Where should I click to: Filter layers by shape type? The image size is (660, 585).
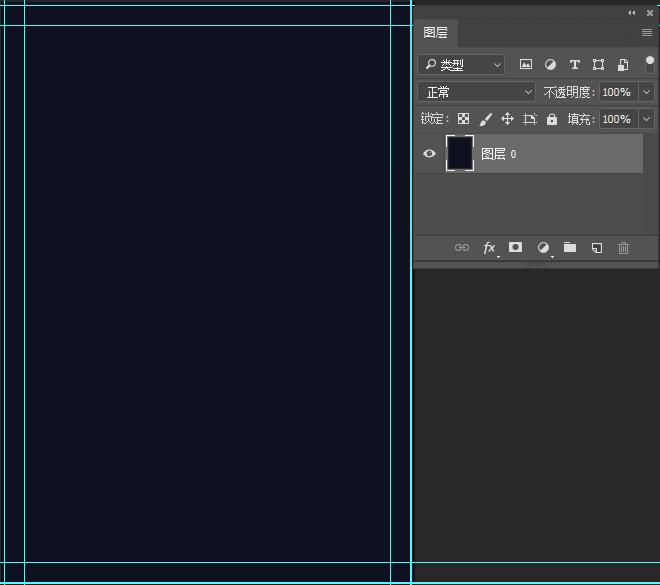[598, 65]
